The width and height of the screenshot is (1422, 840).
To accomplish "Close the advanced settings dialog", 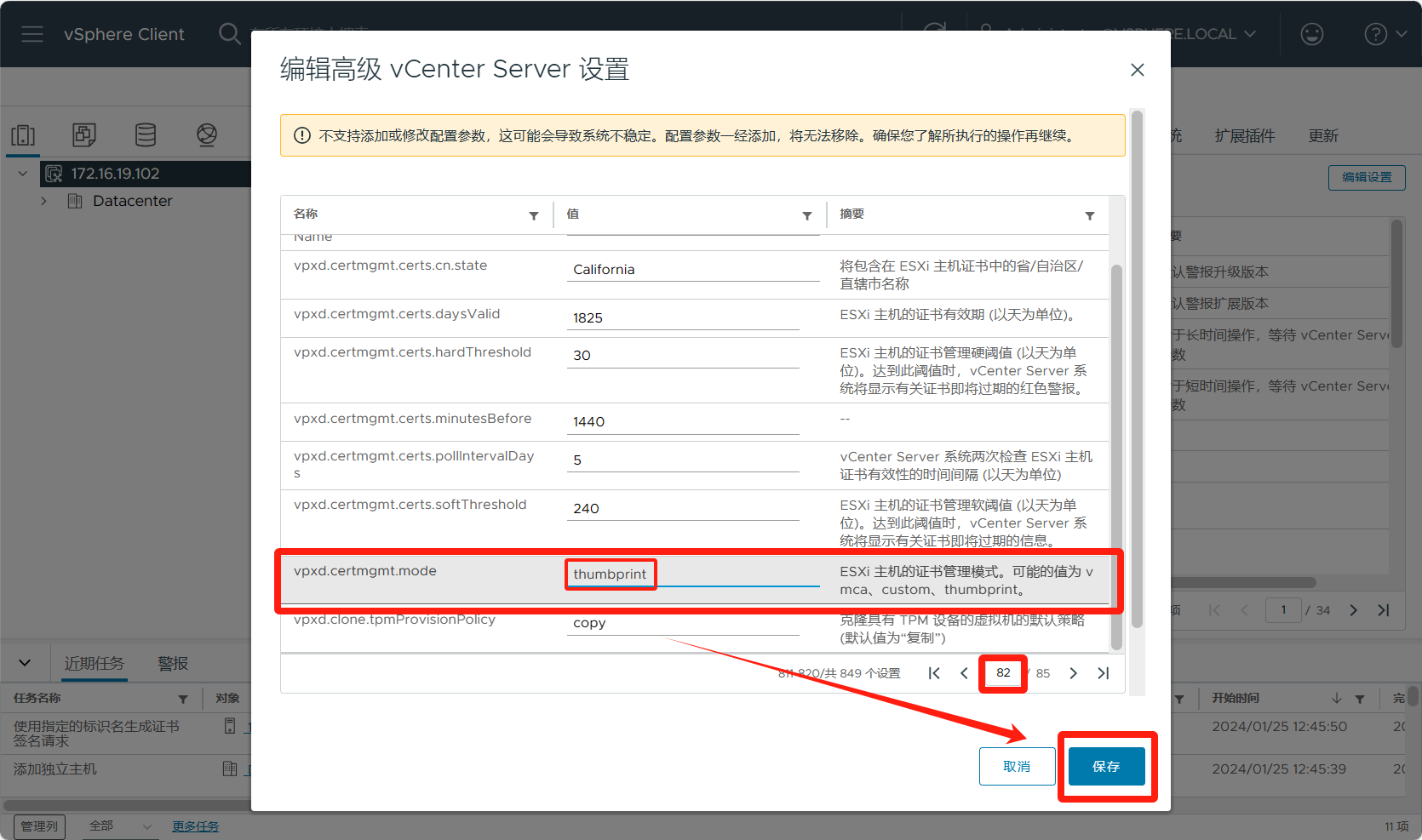I will tap(1137, 70).
